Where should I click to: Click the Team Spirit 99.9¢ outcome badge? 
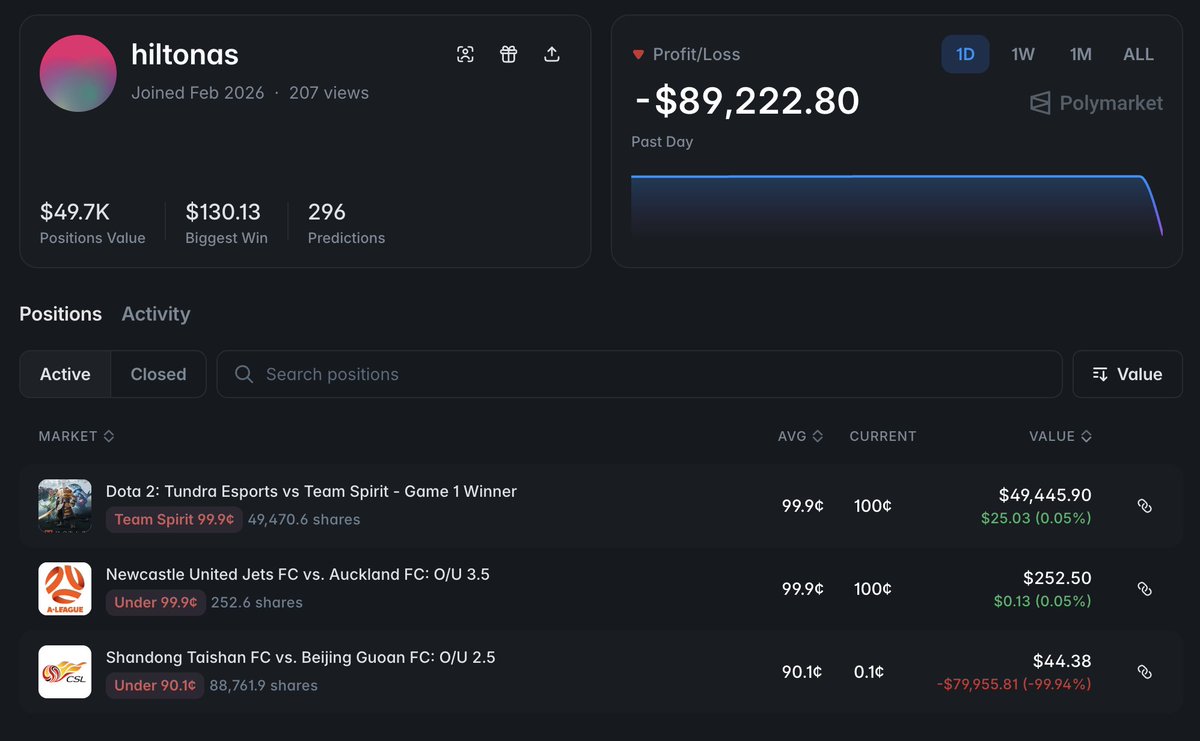174,519
